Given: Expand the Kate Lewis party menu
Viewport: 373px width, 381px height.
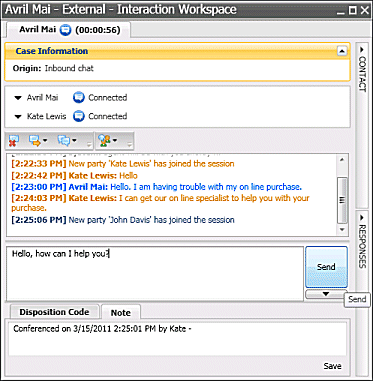Looking at the screenshot, I should click(18, 117).
